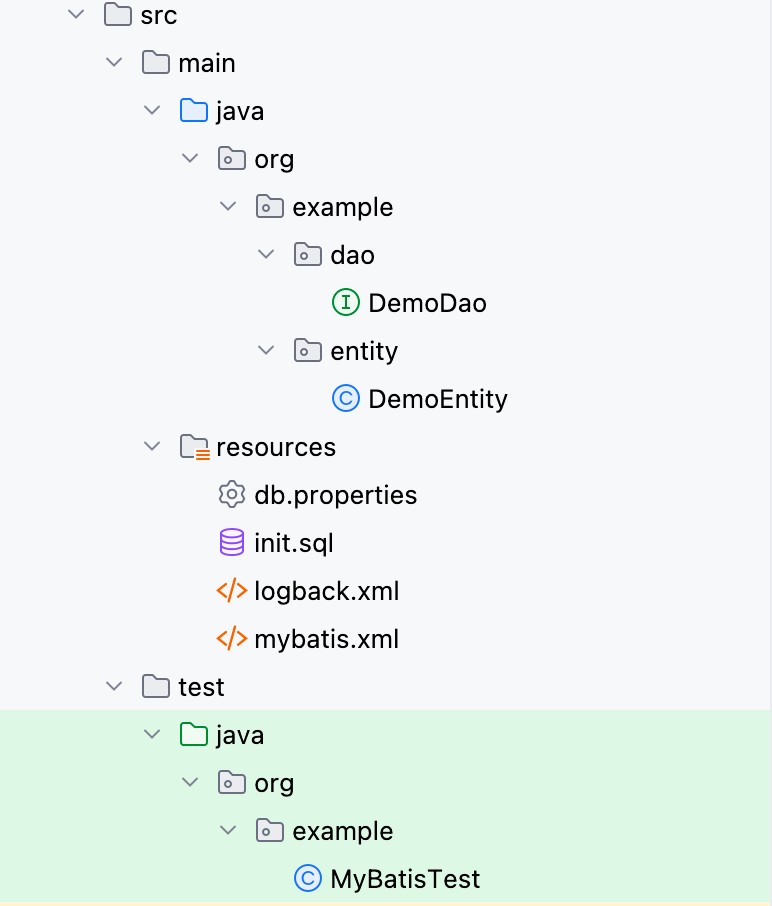This screenshot has height=906, width=772.
Task: Select the entity package label
Action: [364, 351]
